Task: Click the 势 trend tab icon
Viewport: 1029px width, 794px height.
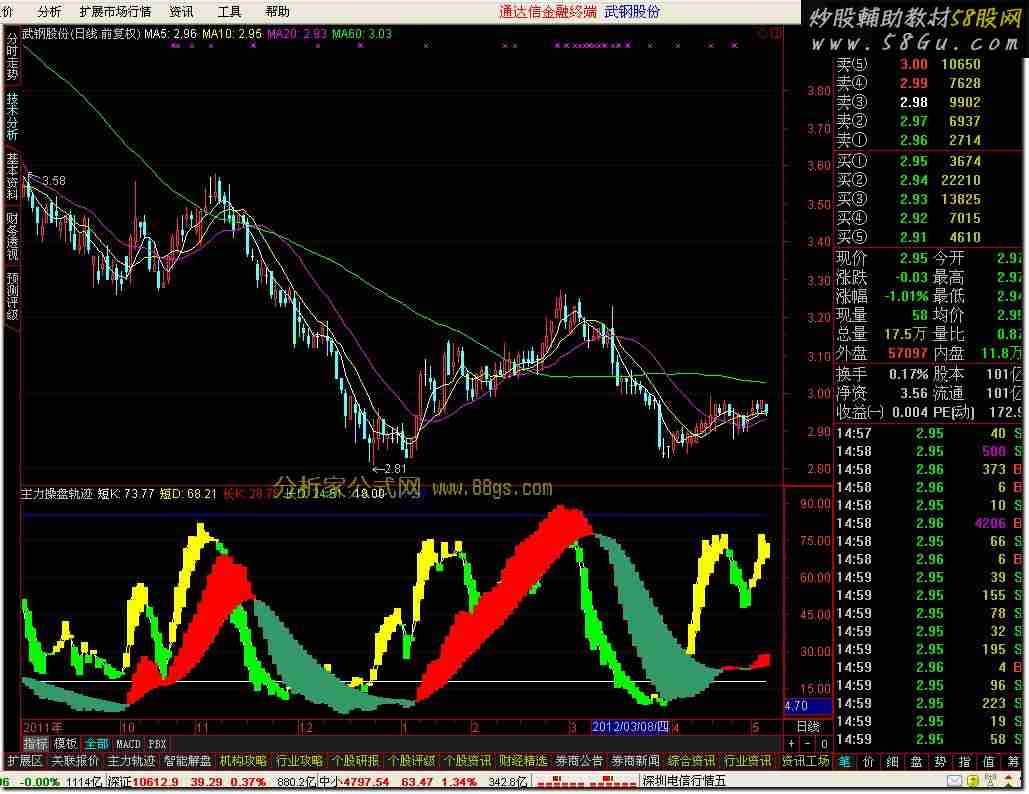Action: (x=940, y=761)
